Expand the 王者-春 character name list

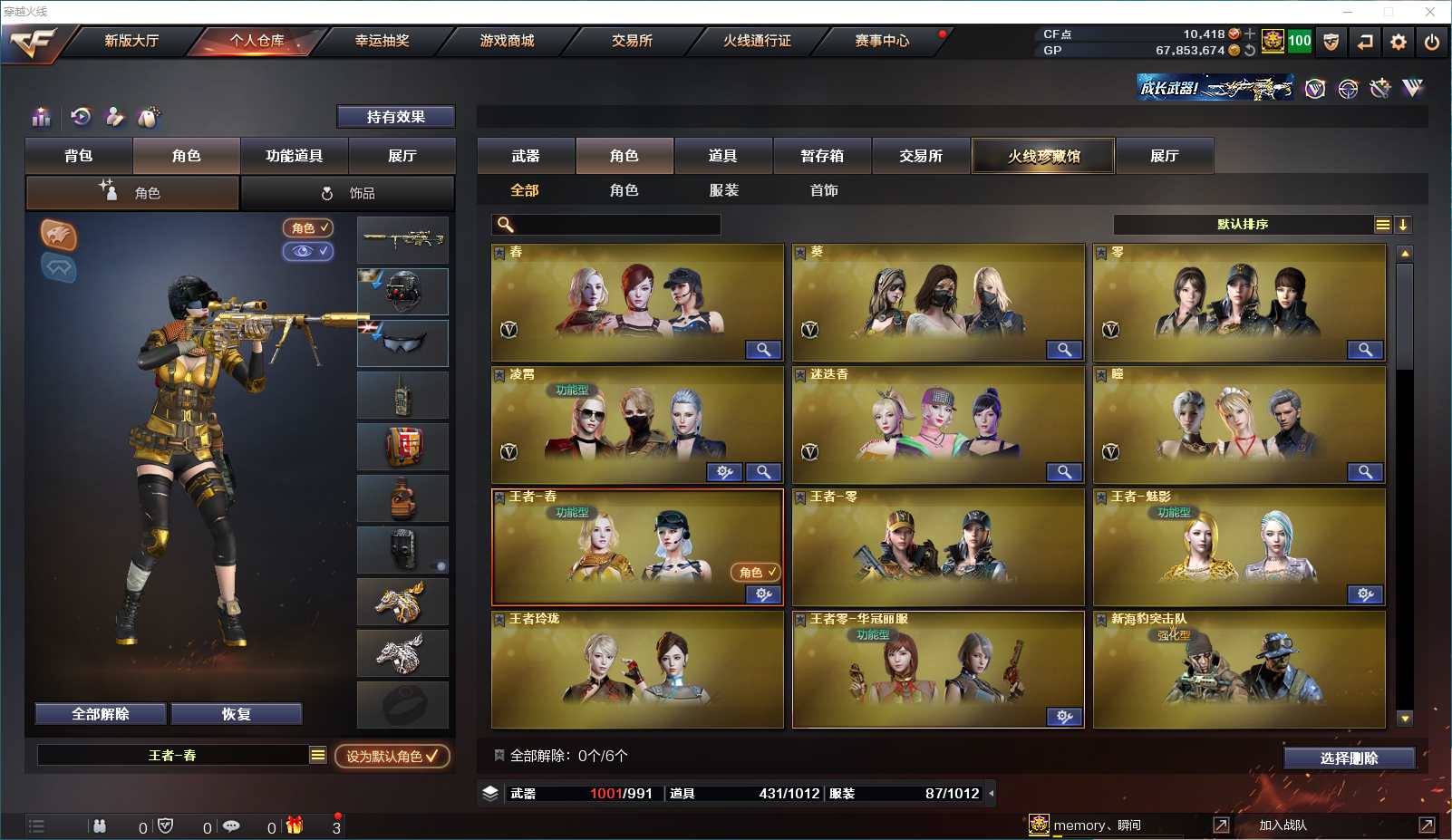317,755
